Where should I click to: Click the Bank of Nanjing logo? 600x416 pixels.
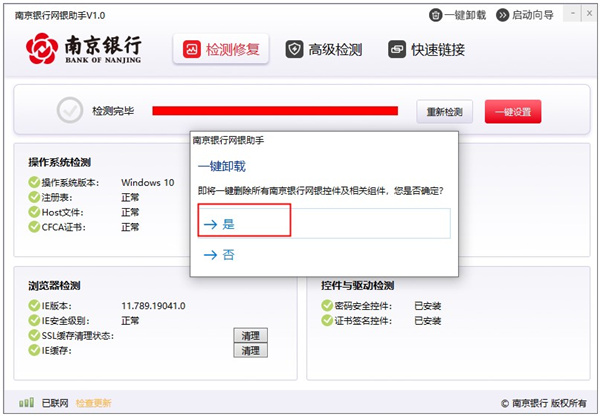83,49
